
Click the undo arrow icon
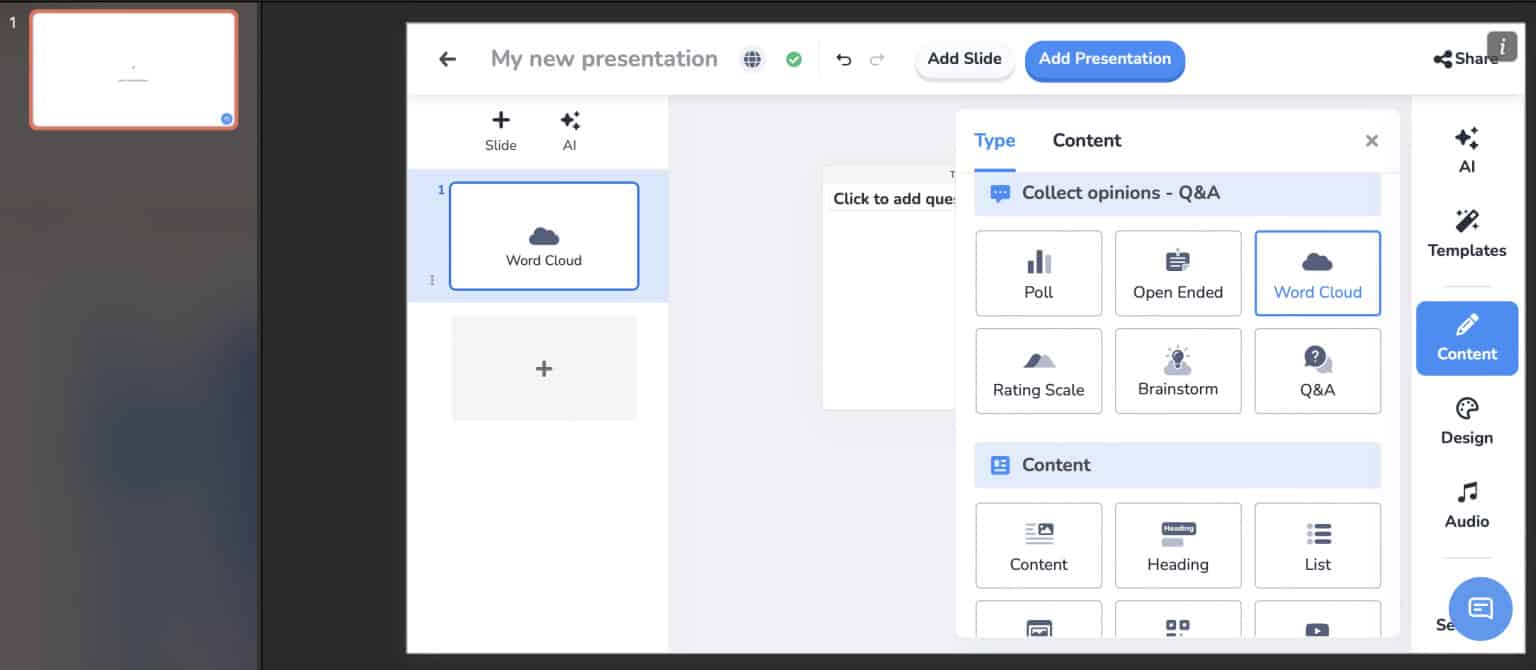click(x=843, y=59)
